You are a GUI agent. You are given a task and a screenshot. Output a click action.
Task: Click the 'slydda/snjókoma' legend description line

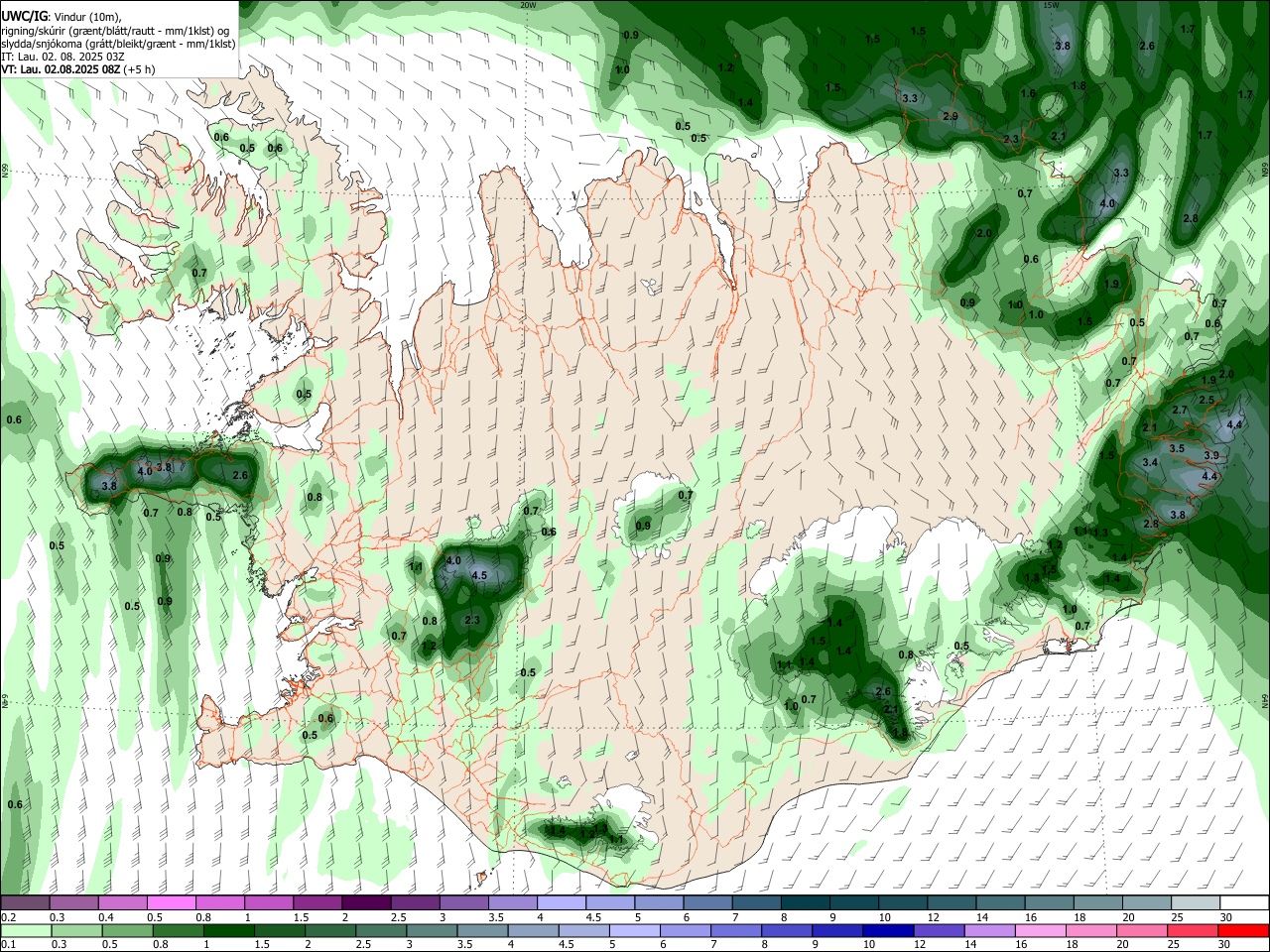pyautogui.click(x=118, y=44)
